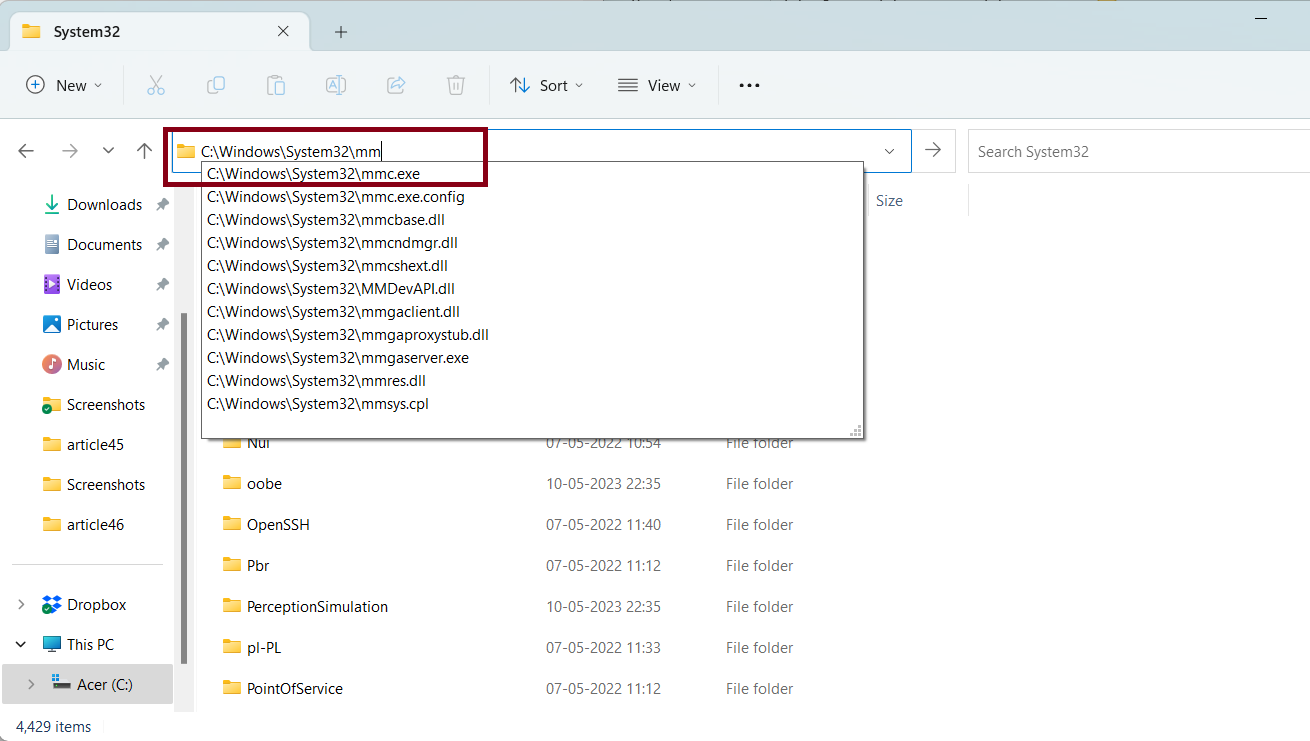Screen dimensions: 1310x741
Task: Open the Sort options dropdown
Action: 546,85
